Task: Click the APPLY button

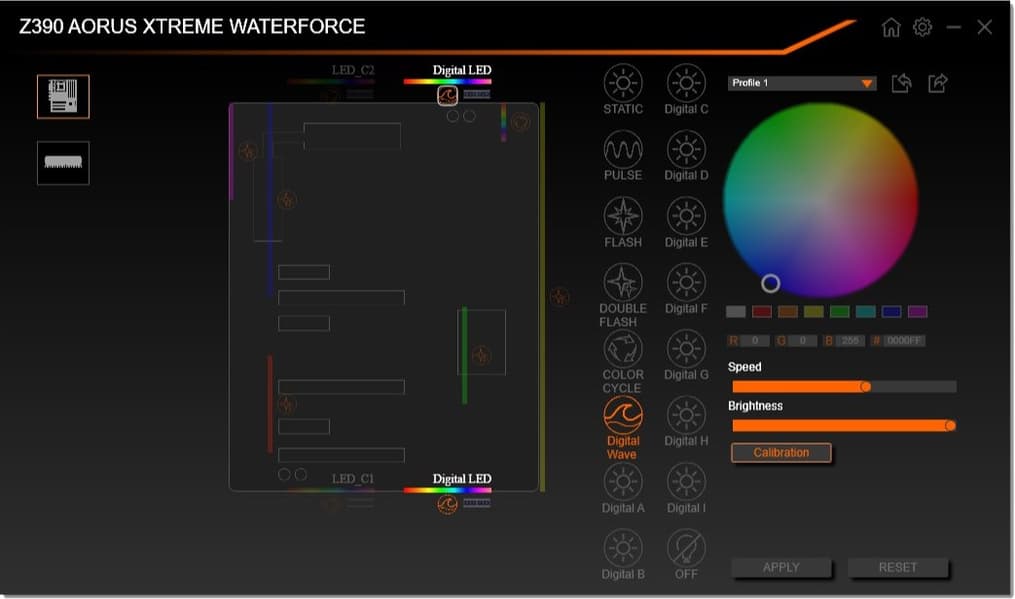Action: tap(781, 567)
